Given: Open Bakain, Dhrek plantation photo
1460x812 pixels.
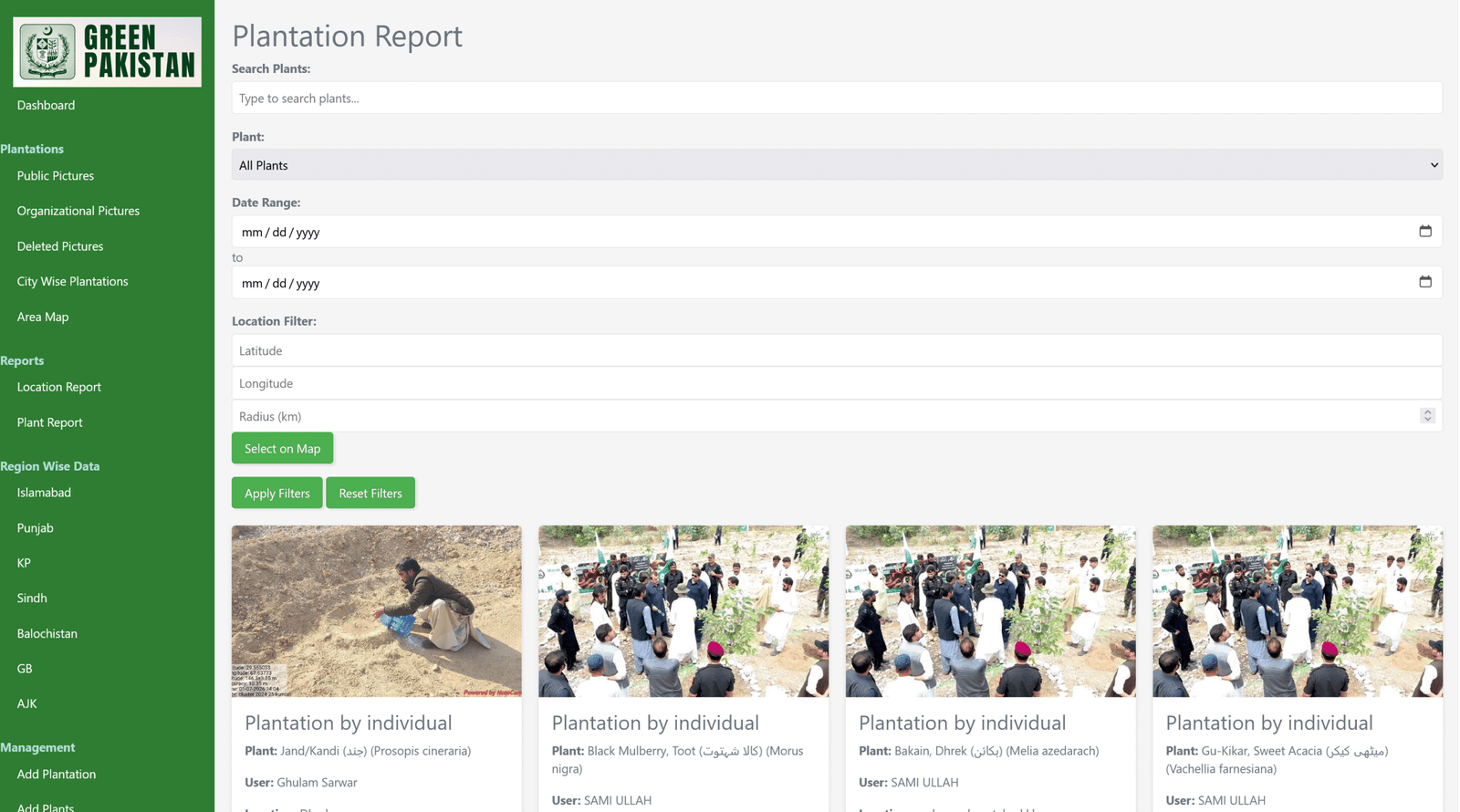Looking at the screenshot, I should point(991,611).
